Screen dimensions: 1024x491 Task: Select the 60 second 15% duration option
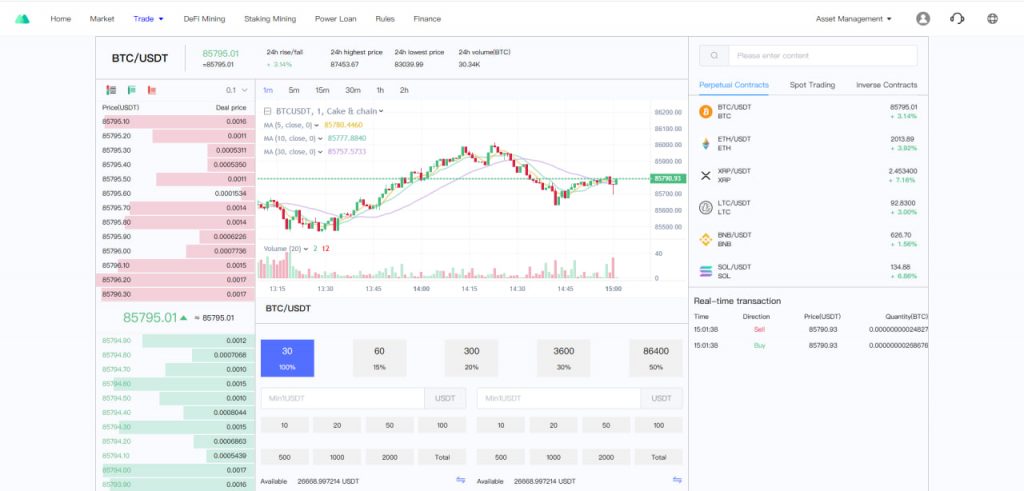coord(379,358)
